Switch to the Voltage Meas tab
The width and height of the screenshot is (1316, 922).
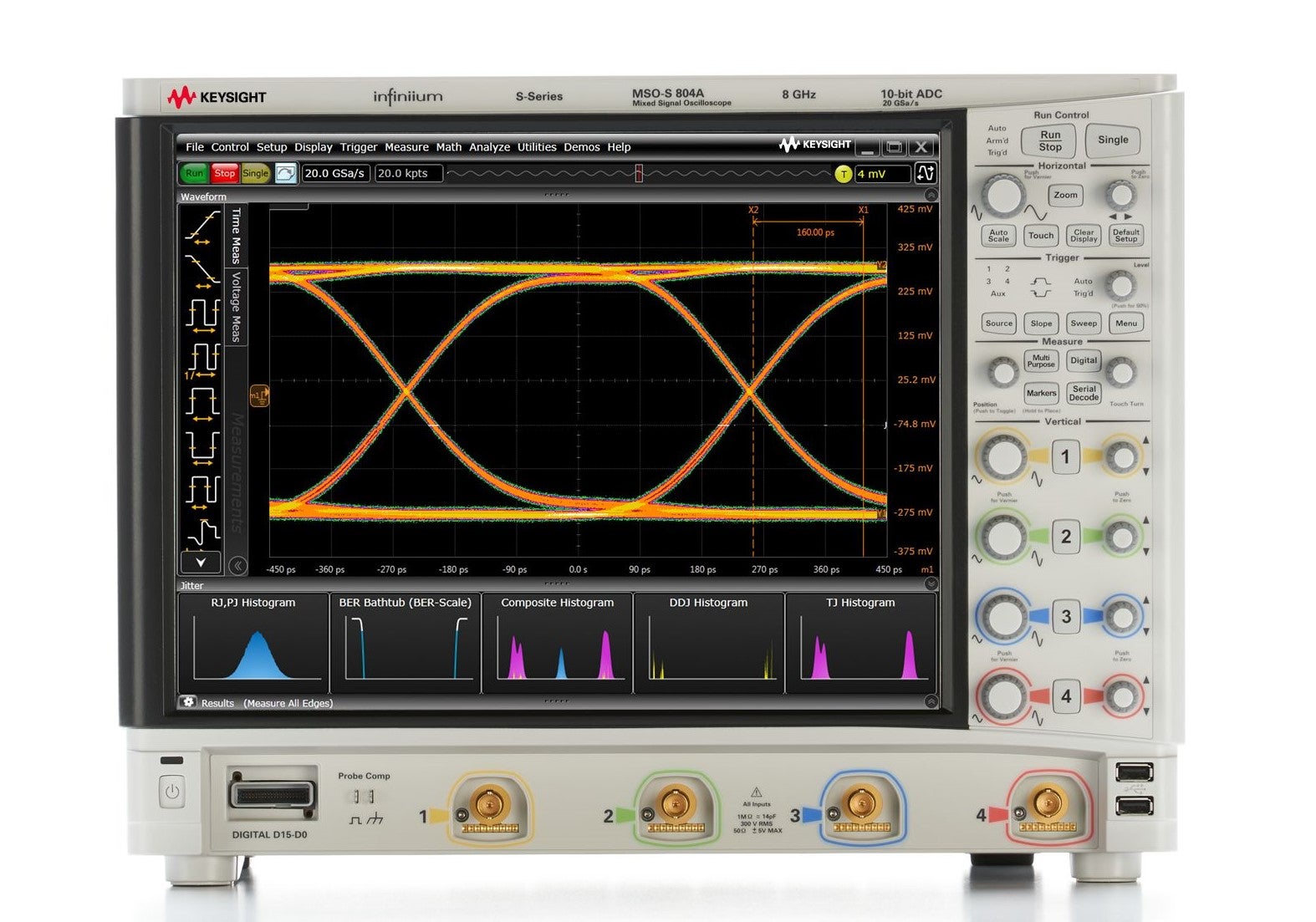237,306
